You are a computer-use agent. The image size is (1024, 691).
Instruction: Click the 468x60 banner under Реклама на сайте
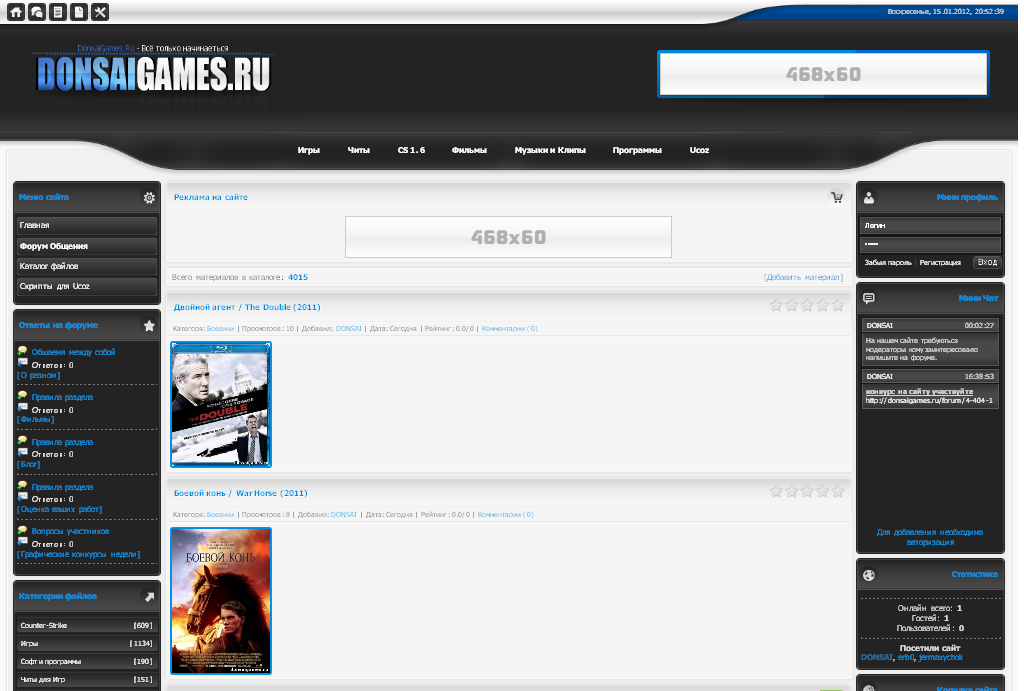508,237
